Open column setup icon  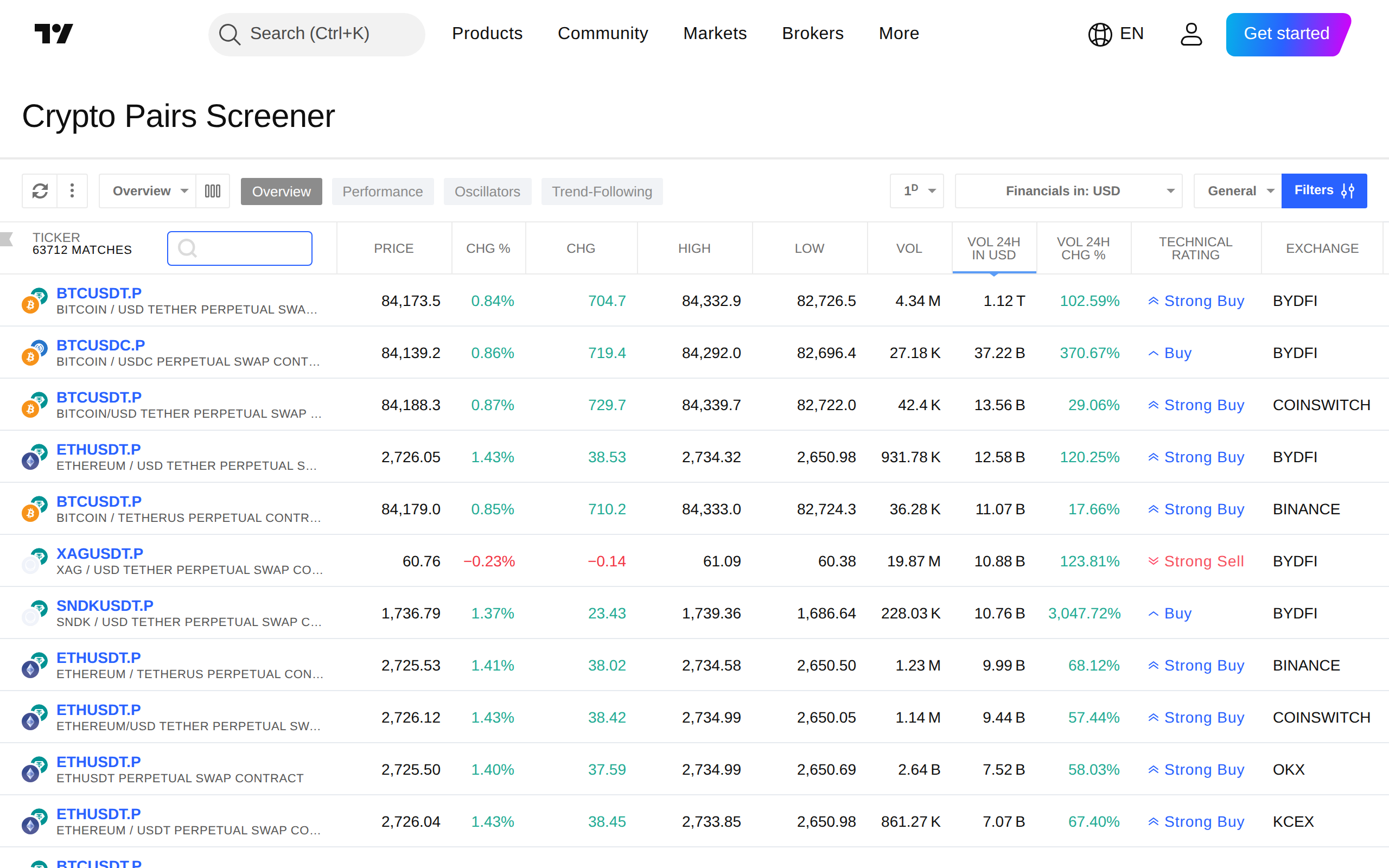click(x=212, y=190)
